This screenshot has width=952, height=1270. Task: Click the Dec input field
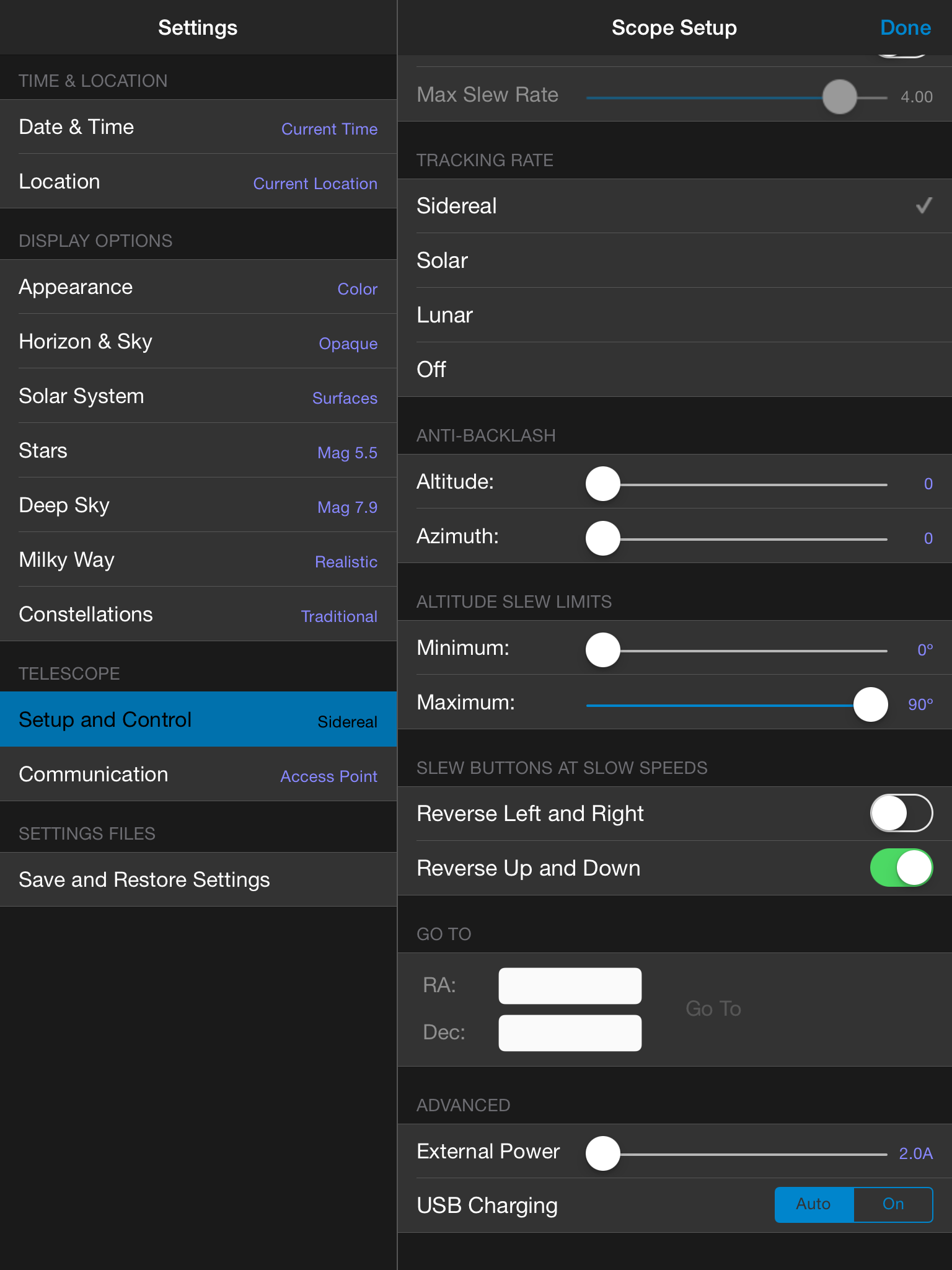pos(570,1032)
